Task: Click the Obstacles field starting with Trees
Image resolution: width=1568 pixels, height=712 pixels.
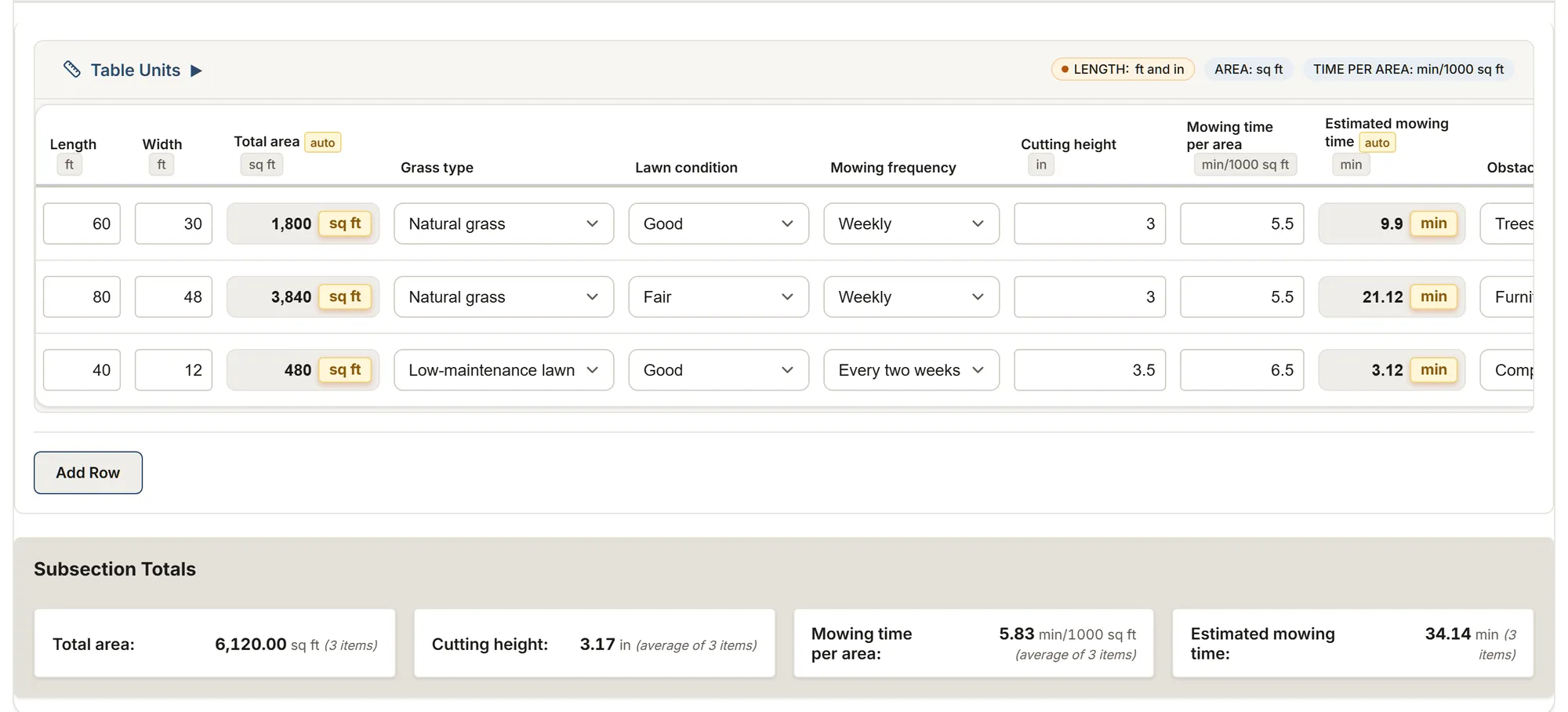Action: pyautogui.click(x=1507, y=223)
